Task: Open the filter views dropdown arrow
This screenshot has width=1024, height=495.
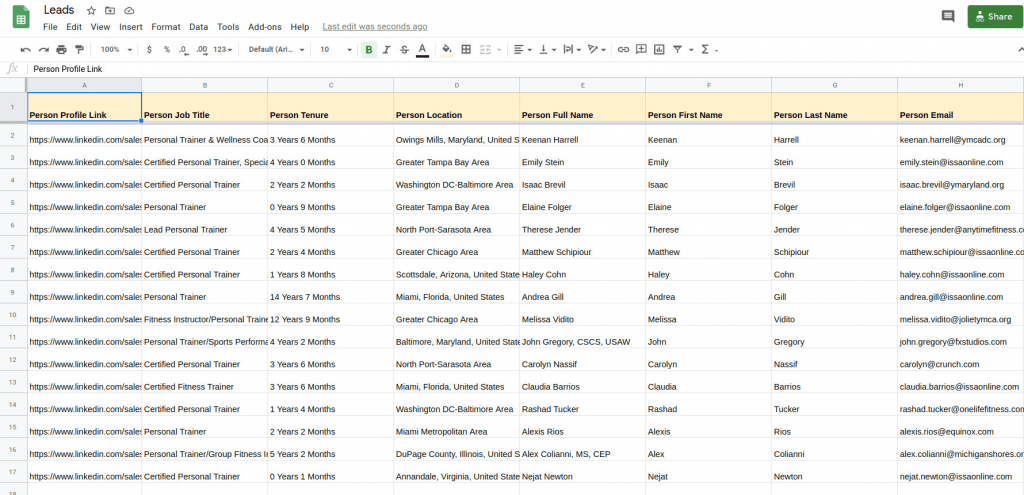Action: (x=691, y=50)
